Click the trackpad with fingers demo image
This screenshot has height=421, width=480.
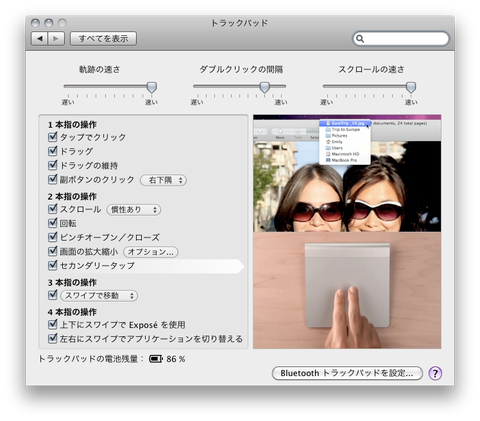(347, 290)
